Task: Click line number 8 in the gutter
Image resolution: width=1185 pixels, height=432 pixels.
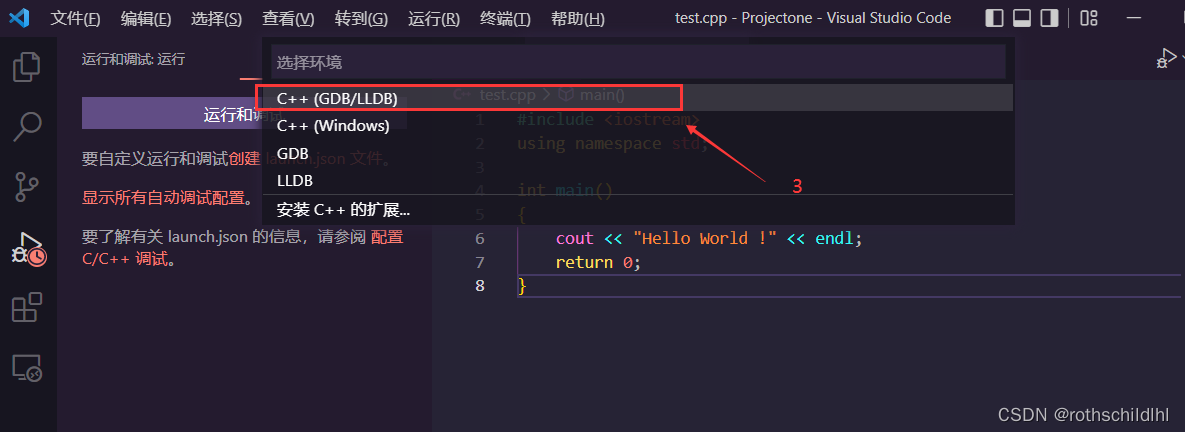Action: click(480, 285)
